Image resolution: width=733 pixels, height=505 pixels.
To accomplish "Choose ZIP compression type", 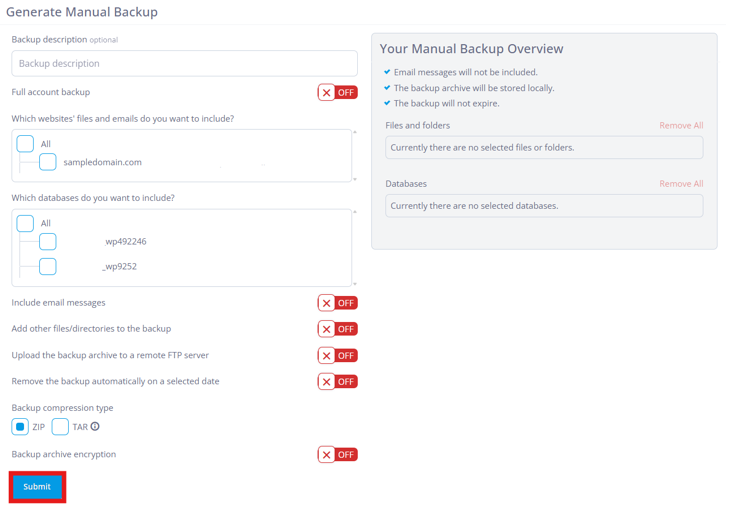I will pos(20,426).
